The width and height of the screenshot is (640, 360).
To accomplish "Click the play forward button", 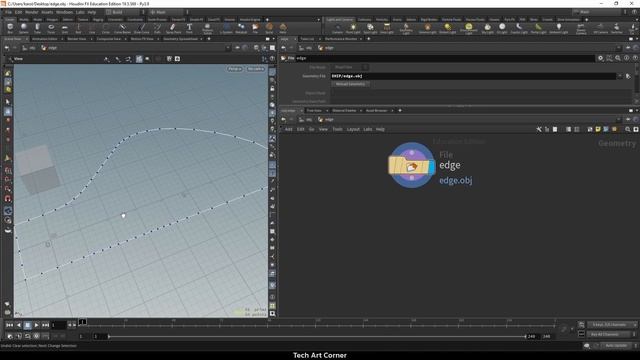I will pos(36,325).
